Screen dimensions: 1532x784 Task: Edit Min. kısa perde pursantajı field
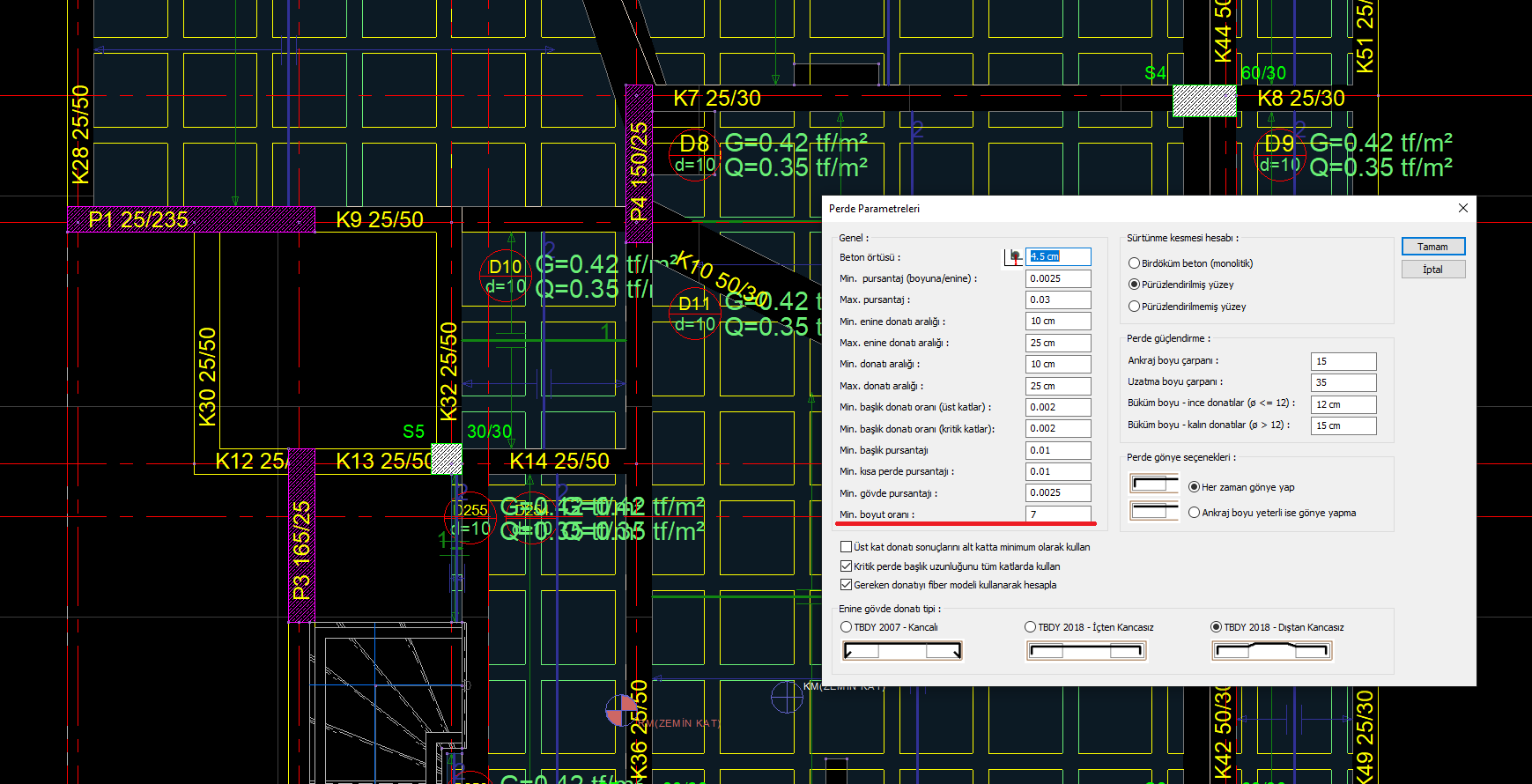[1058, 471]
